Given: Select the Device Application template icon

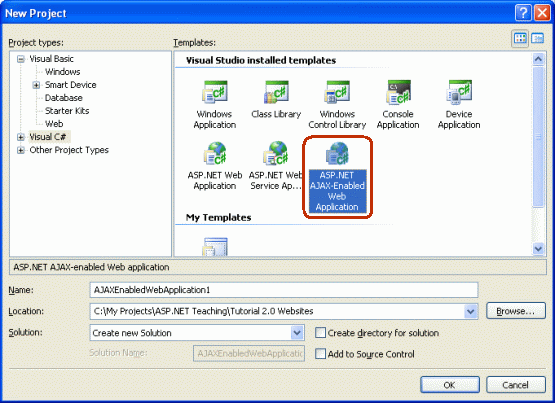Looking at the screenshot, I should tap(459, 92).
